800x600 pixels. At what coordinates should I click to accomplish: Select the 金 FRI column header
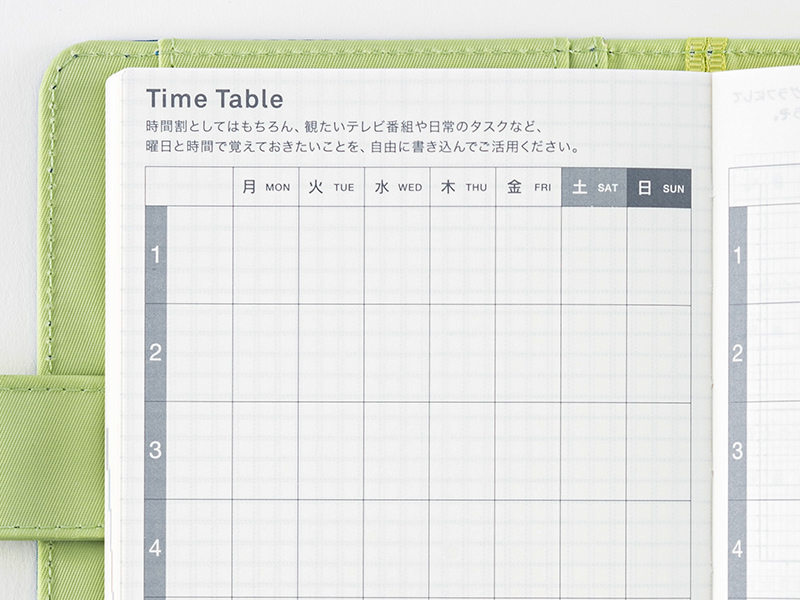pyautogui.click(x=528, y=187)
